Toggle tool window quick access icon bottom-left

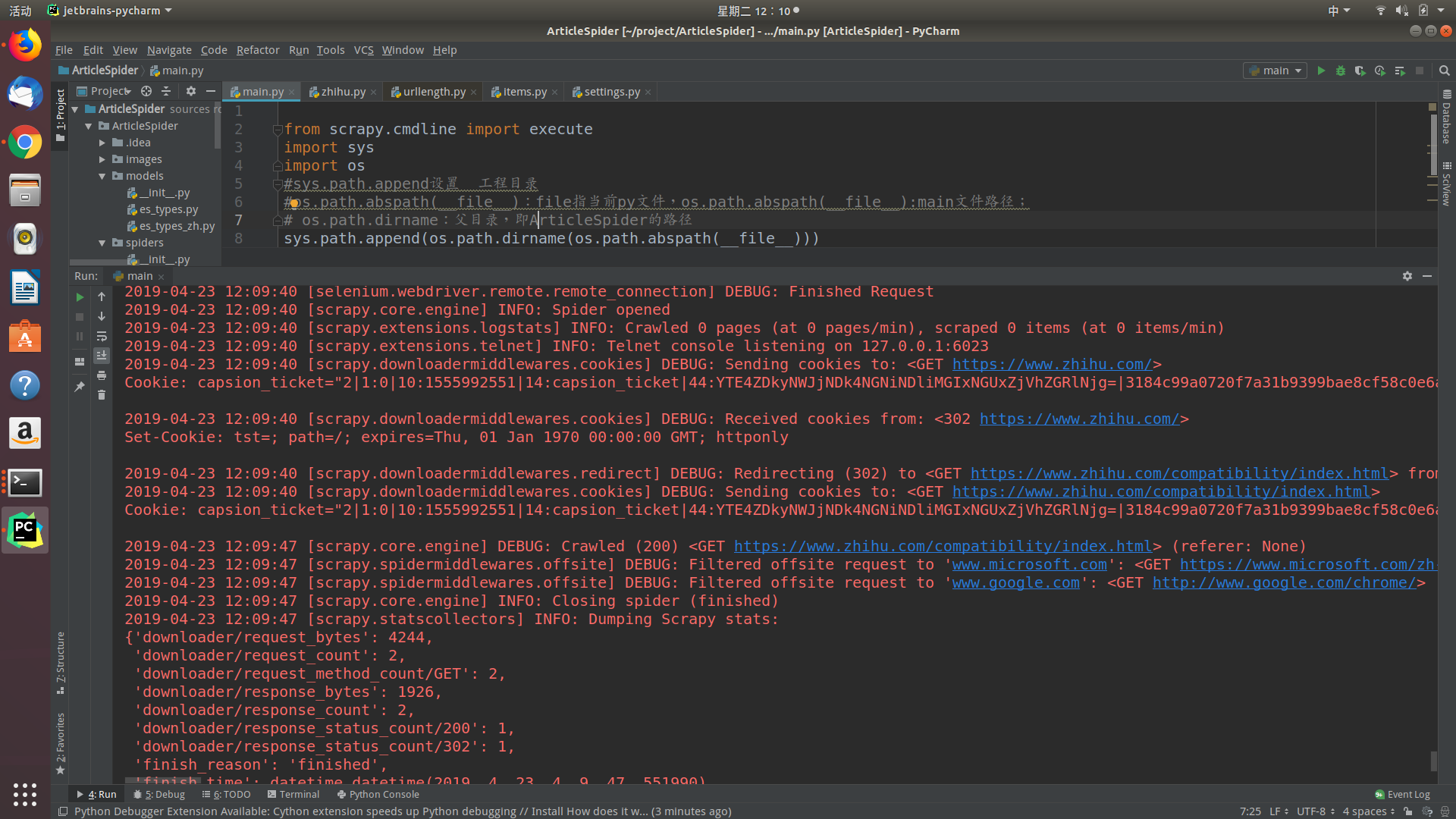click(63, 811)
